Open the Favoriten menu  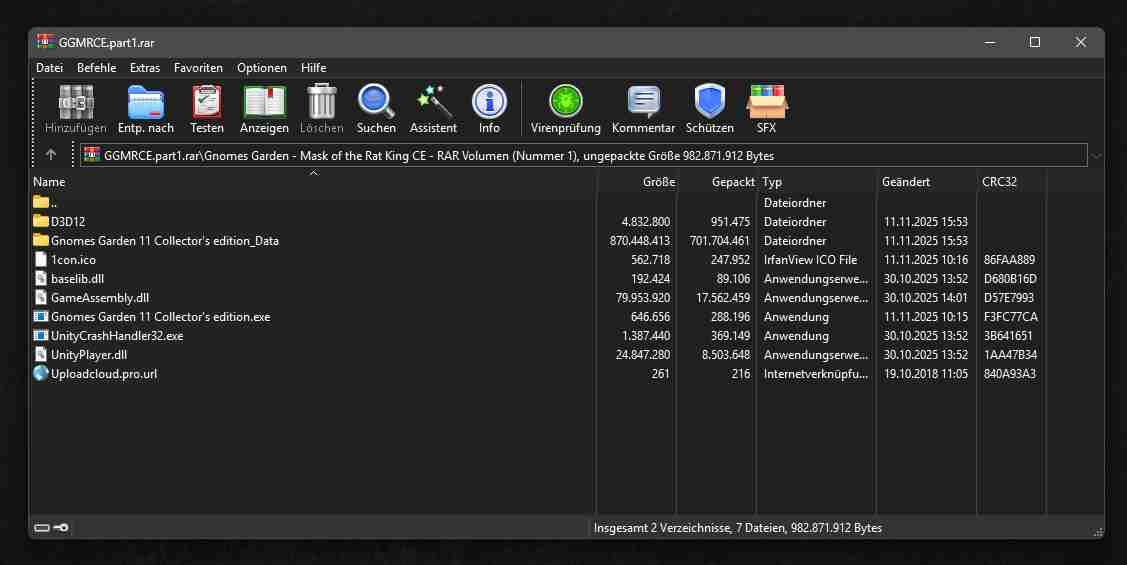(x=198, y=68)
